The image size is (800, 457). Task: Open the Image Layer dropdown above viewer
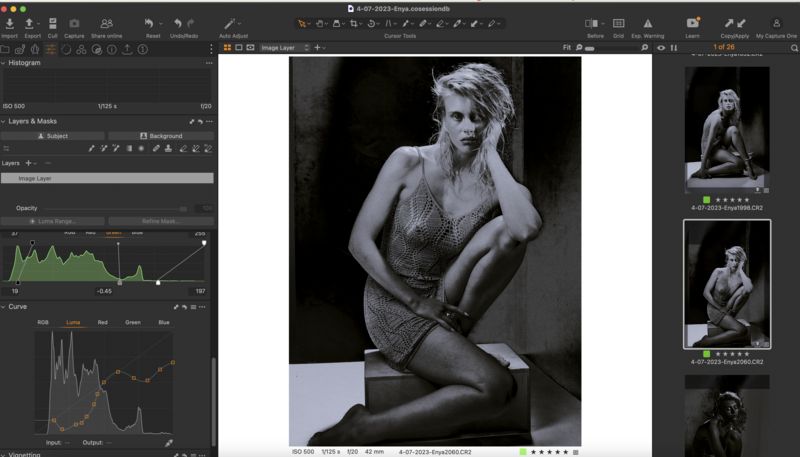(x=285, y=47)
